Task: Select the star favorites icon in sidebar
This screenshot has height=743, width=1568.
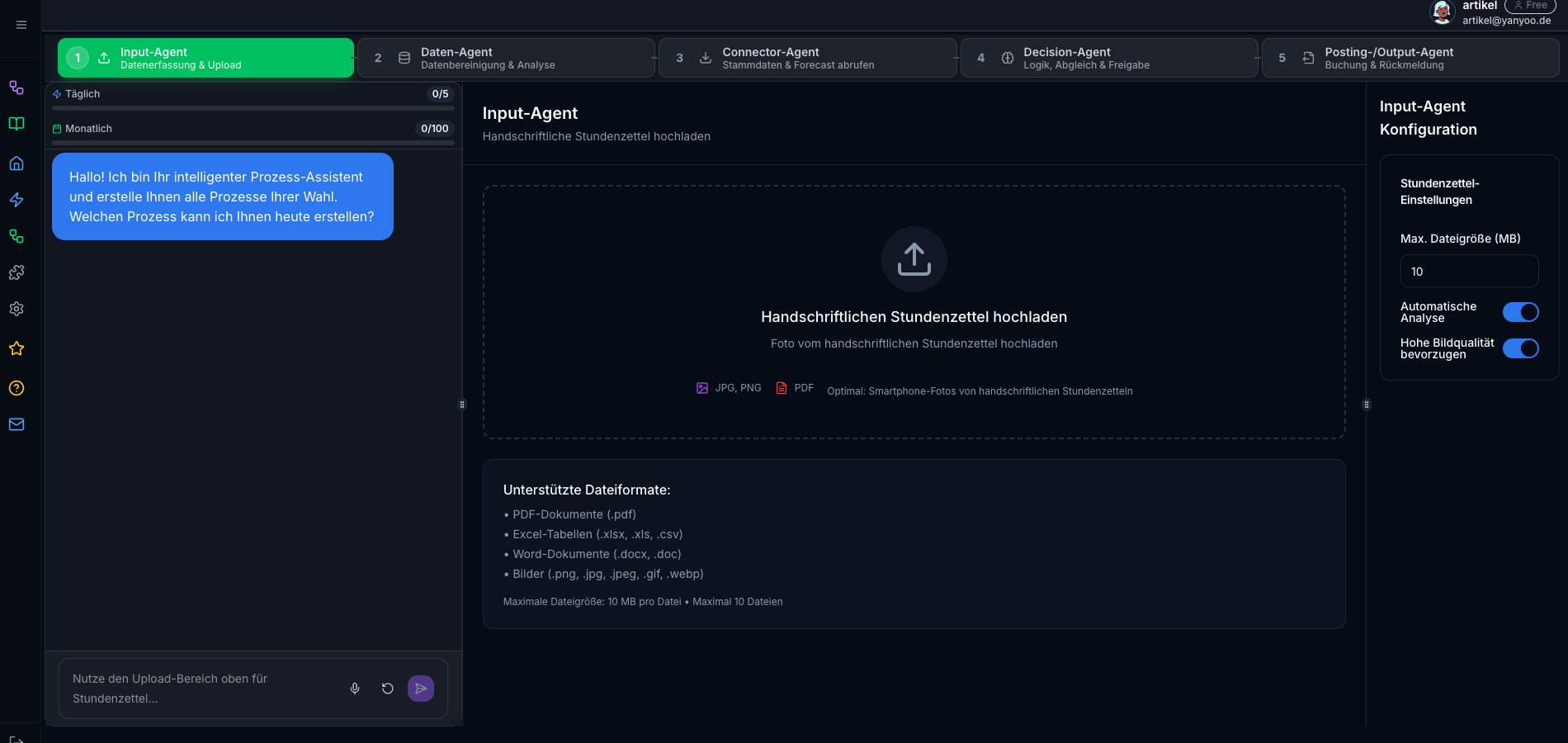Action: point(17,348)
